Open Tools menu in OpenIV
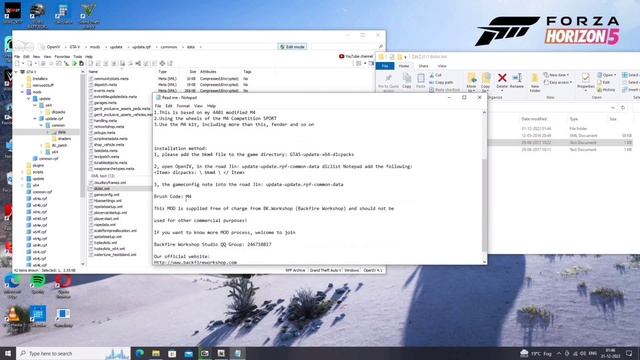This screenshot has height=360, width=640. 78,57
